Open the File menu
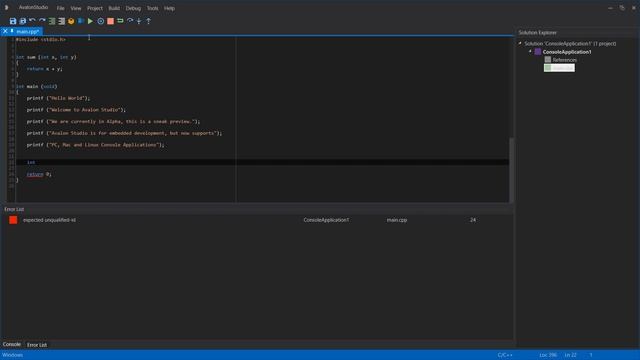 click(60, 8)
